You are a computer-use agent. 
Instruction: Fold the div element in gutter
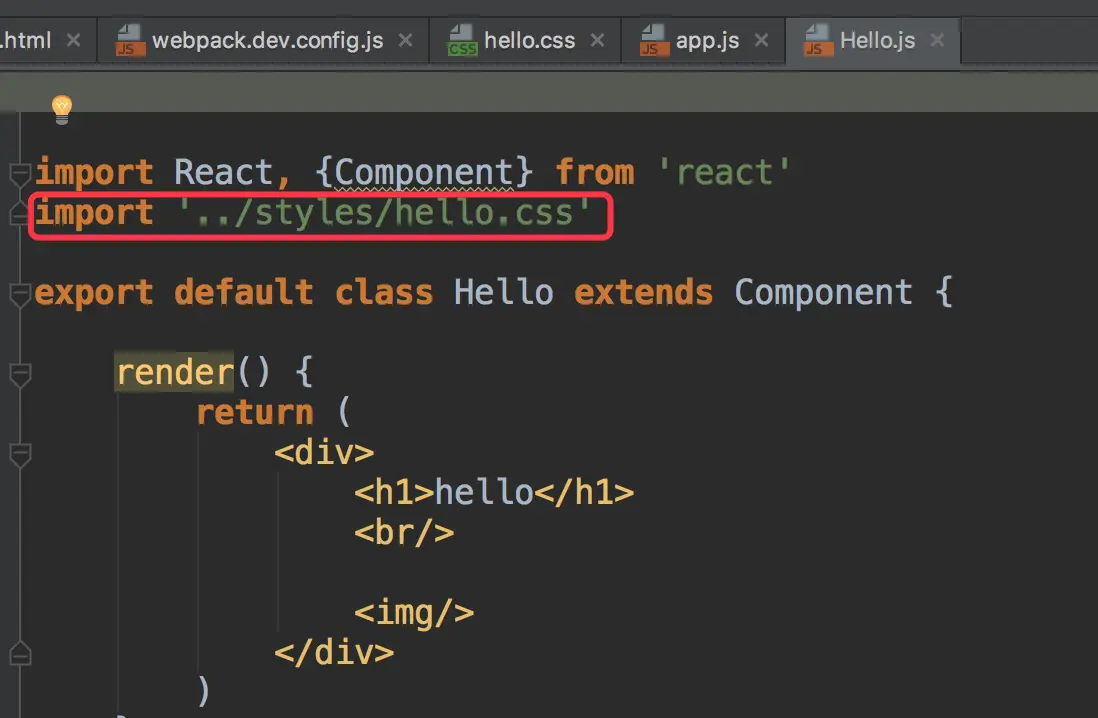(20, 455)
